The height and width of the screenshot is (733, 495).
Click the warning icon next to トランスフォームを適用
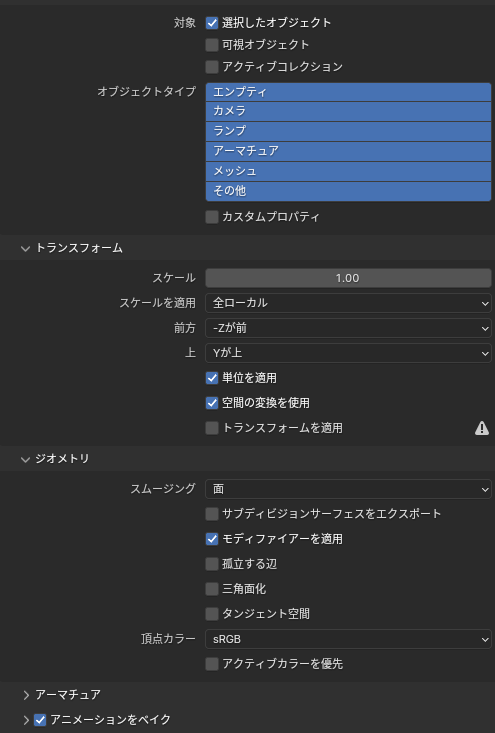point(481,428)
